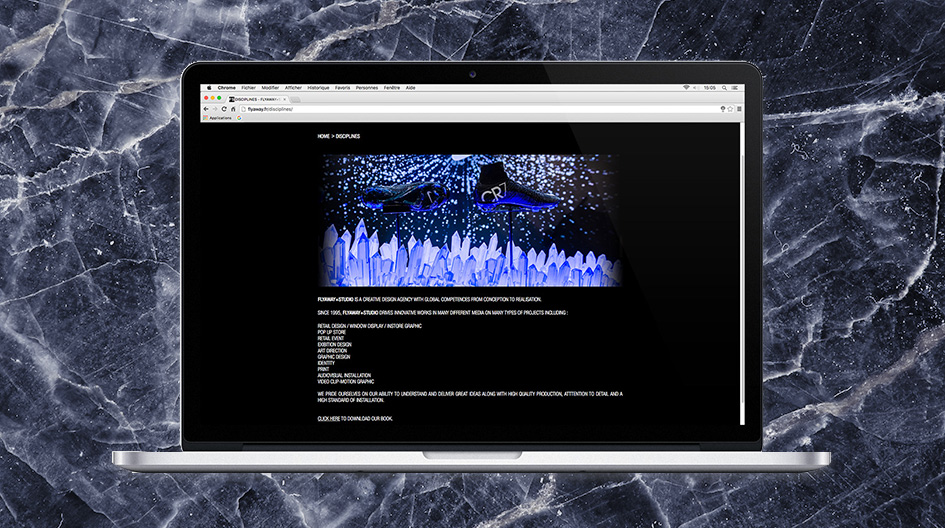Open Applications in bookmarks bar
Viewport: 945px width, 528px height.
click(218, 118)
